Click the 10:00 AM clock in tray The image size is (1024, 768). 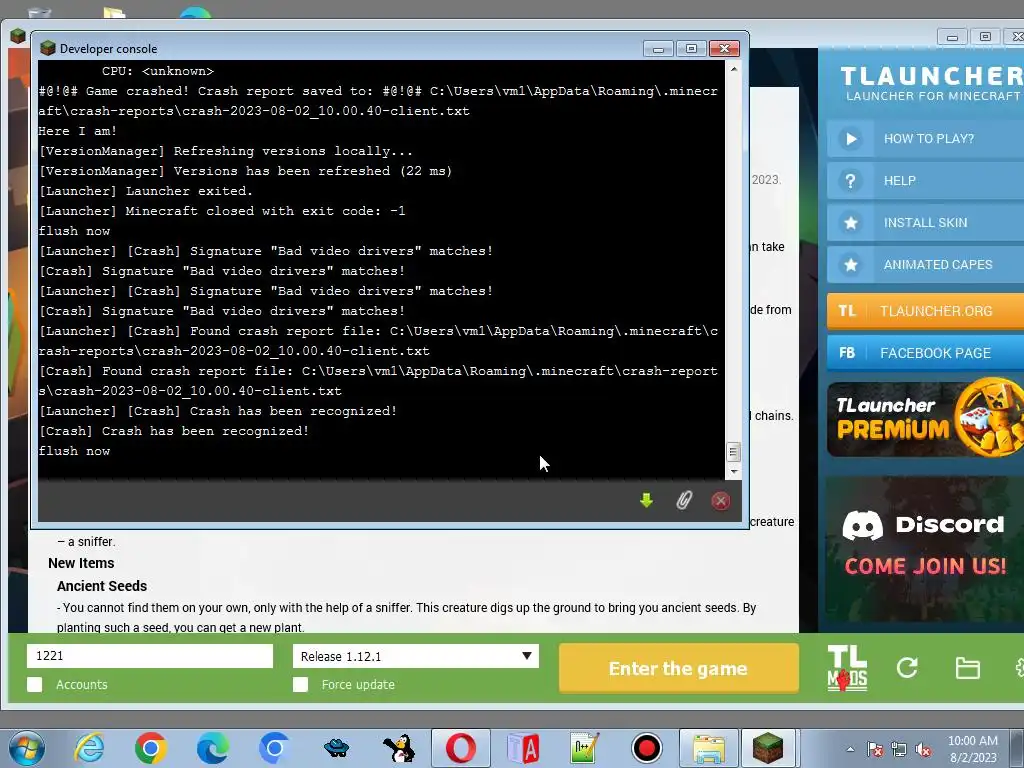click(972, 741)
